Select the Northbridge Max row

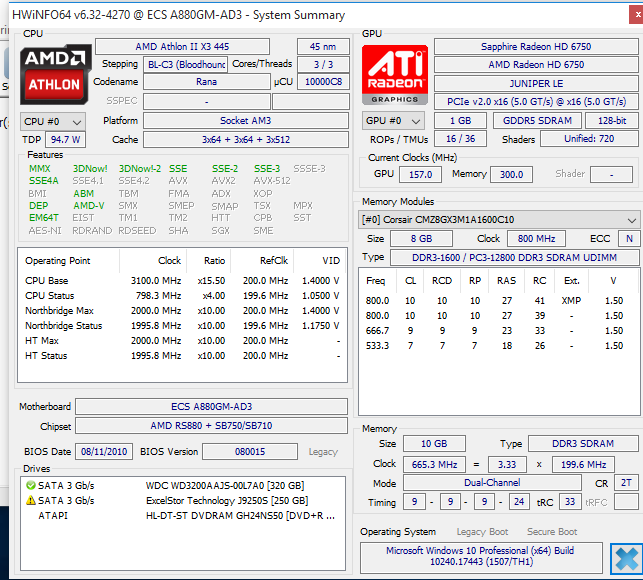click(x=182, y=311)
